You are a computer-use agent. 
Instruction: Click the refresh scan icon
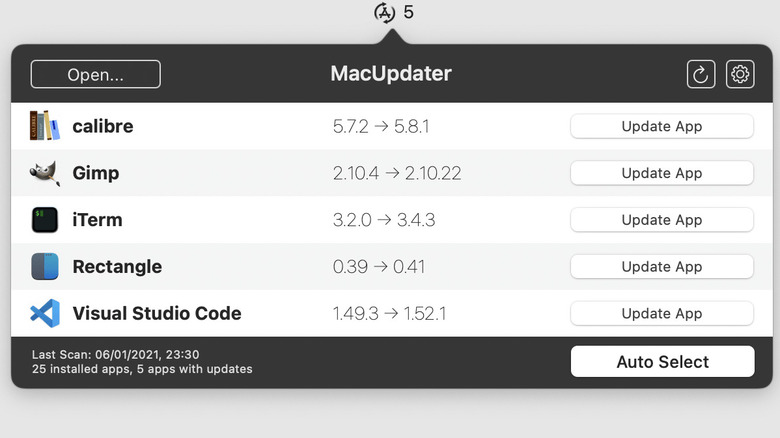click(701, 74)
